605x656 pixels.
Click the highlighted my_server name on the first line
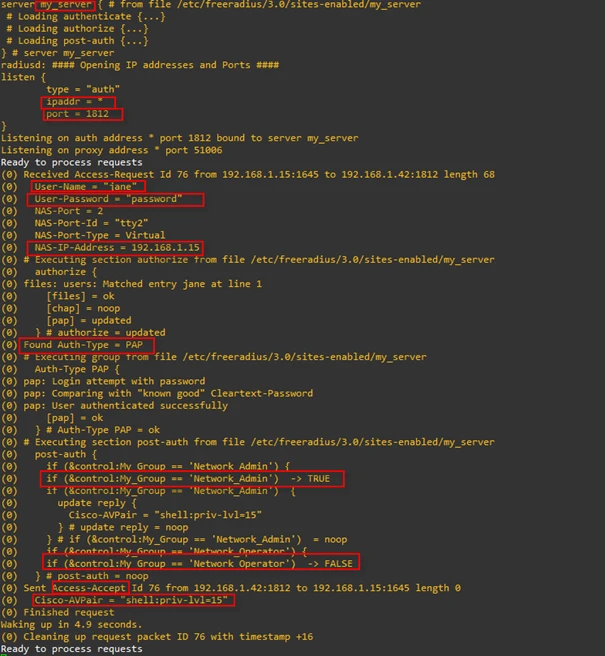tap(65, 6)
